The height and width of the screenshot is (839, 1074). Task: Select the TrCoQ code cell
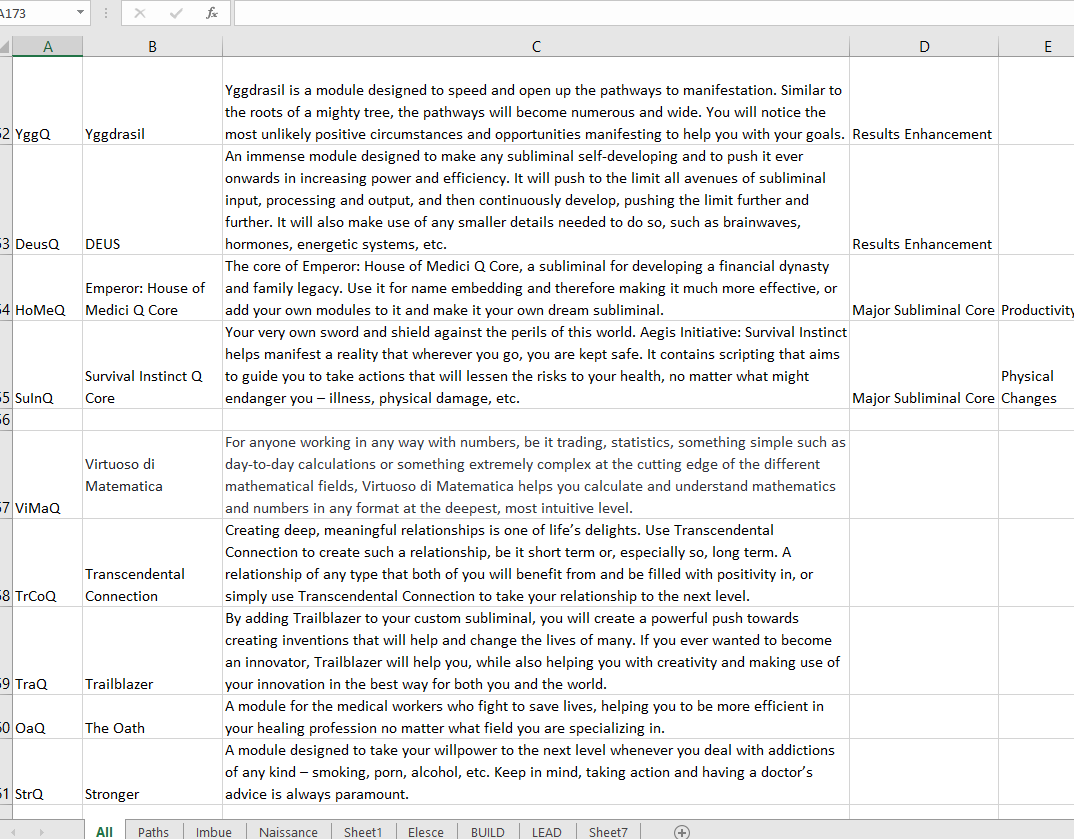[x=47, y=563]
